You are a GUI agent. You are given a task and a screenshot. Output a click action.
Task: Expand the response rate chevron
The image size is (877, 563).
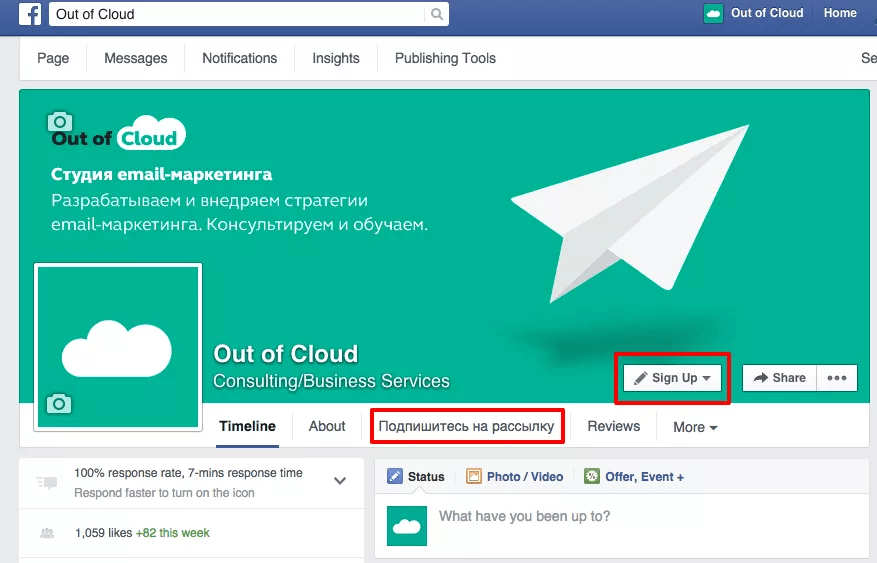point(340,481)
